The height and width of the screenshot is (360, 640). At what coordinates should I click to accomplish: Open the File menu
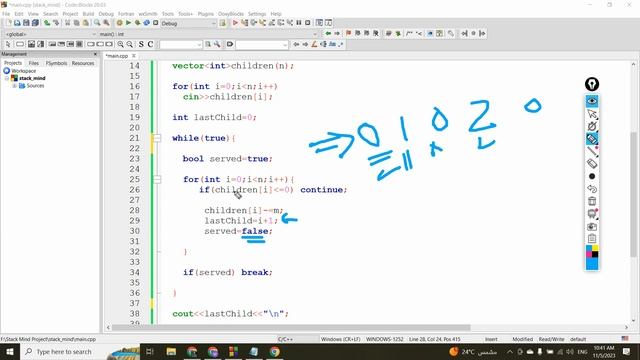[x=6, y=14]
